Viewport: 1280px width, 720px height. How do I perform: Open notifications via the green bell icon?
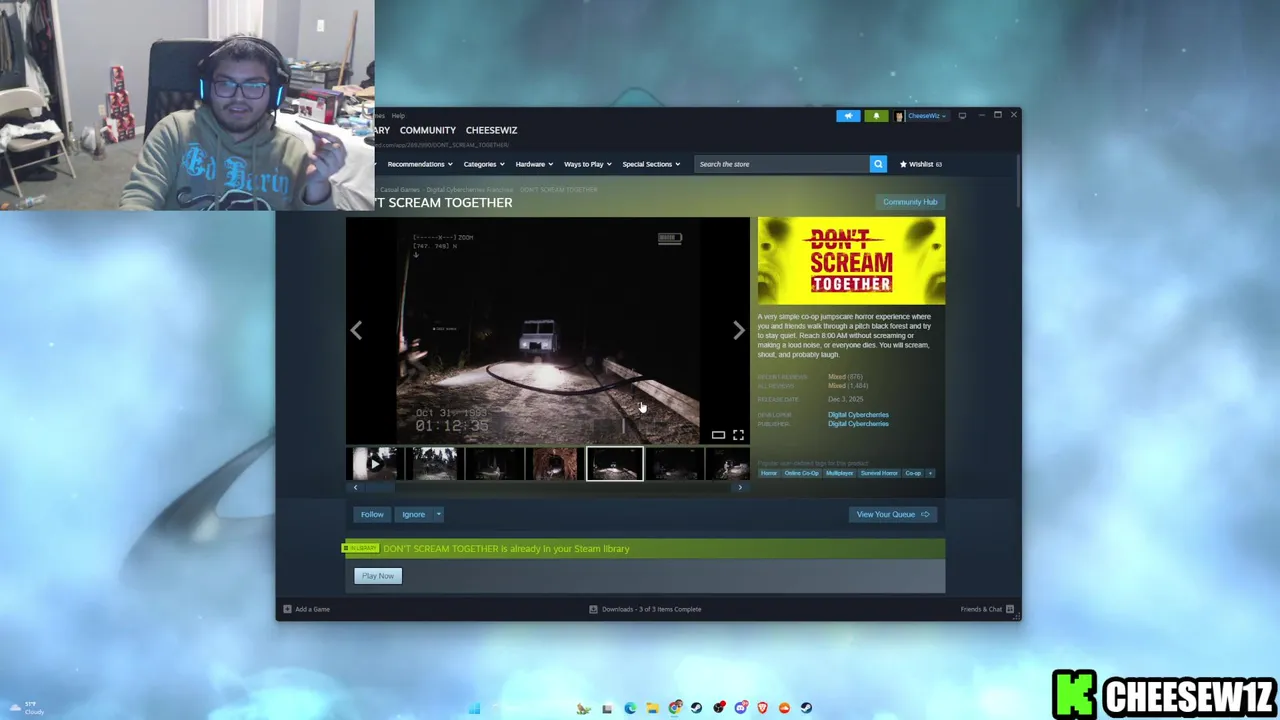click(x=876, y=116)
